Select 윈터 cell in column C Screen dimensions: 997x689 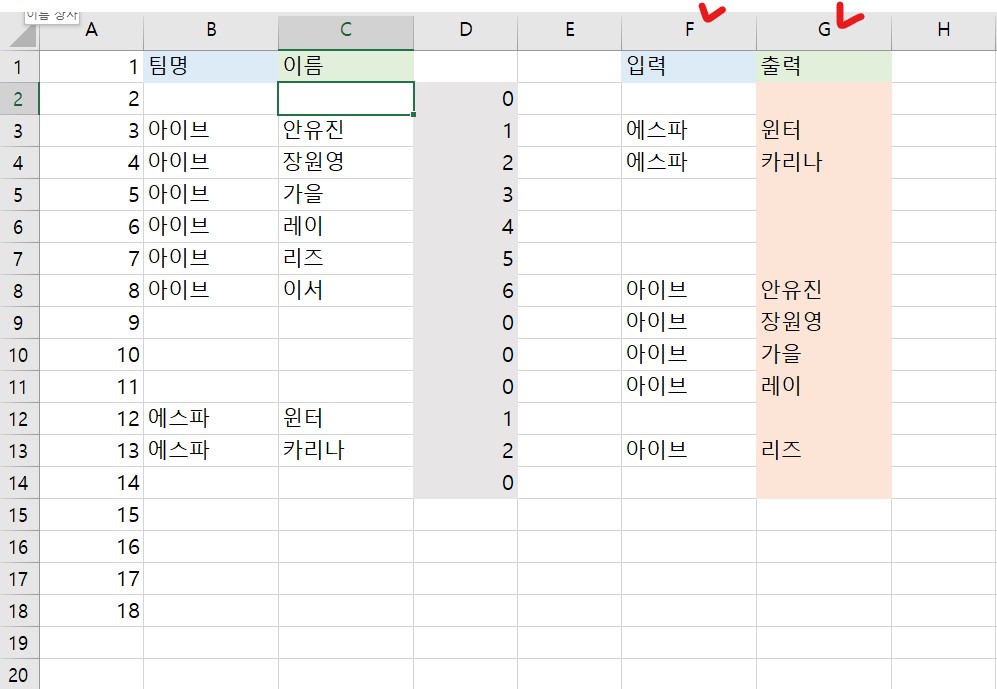(345, 418)
